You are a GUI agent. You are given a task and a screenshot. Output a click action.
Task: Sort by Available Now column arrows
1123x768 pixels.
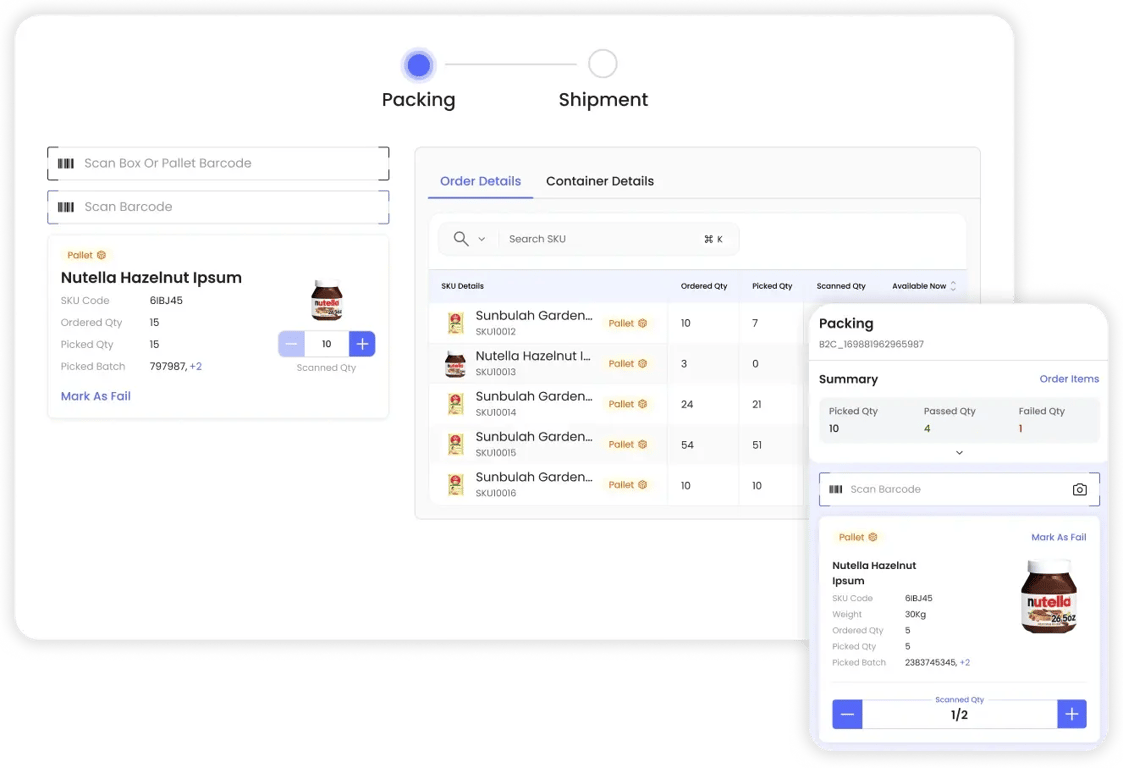[x=953, y=286]
